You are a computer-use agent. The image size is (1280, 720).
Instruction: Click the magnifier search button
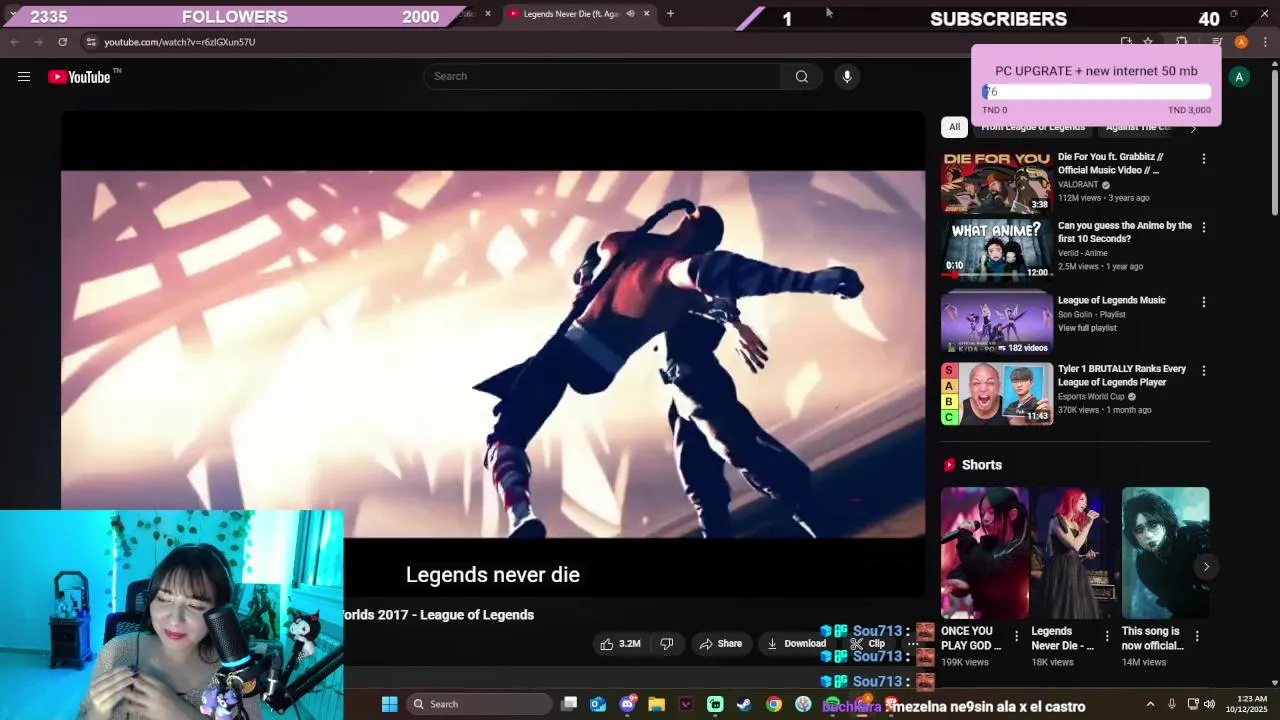802,77
